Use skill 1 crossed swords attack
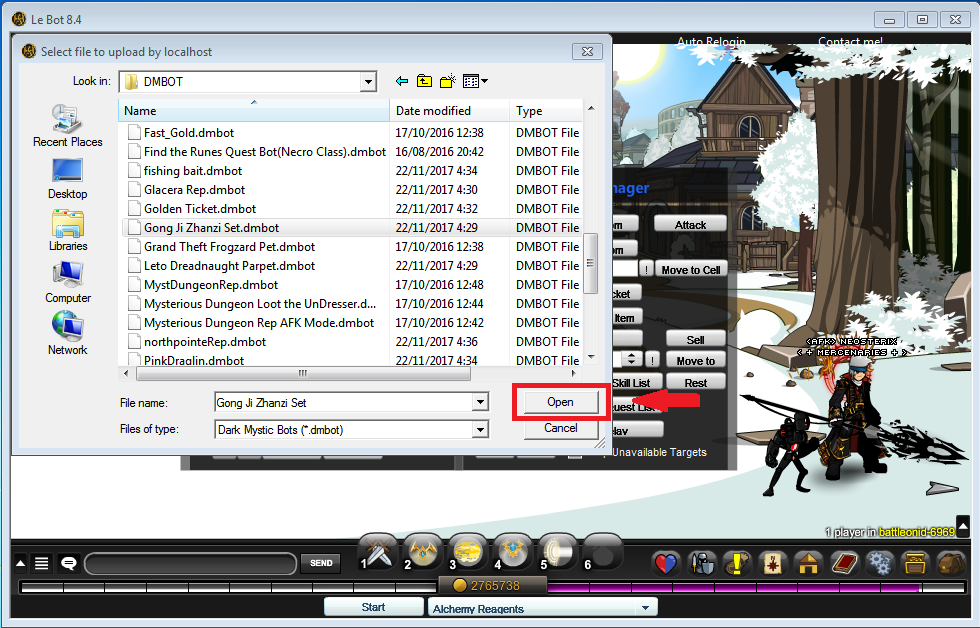980x628 pixels. coord(379,552)
